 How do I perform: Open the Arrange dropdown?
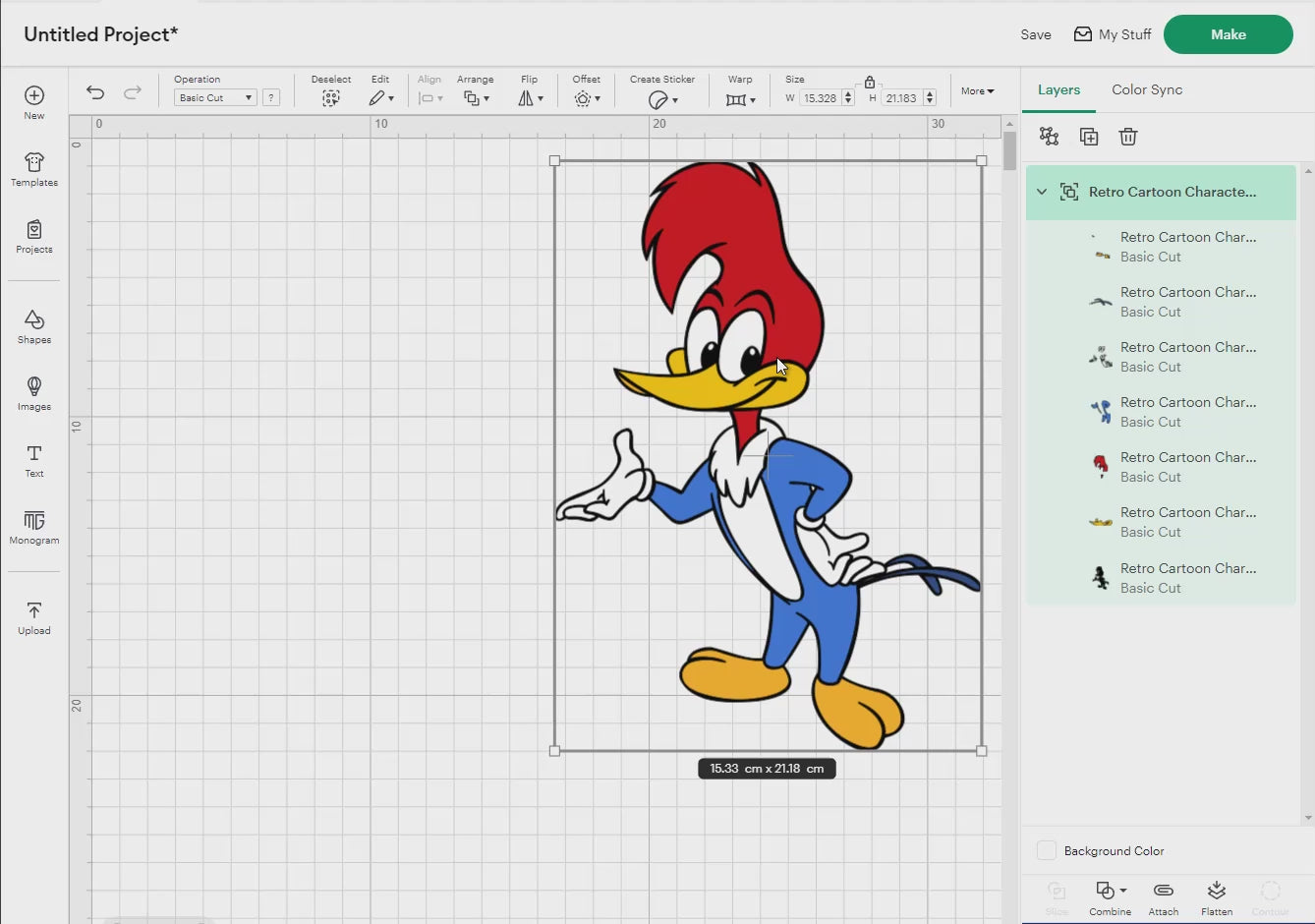coord(477,98)
